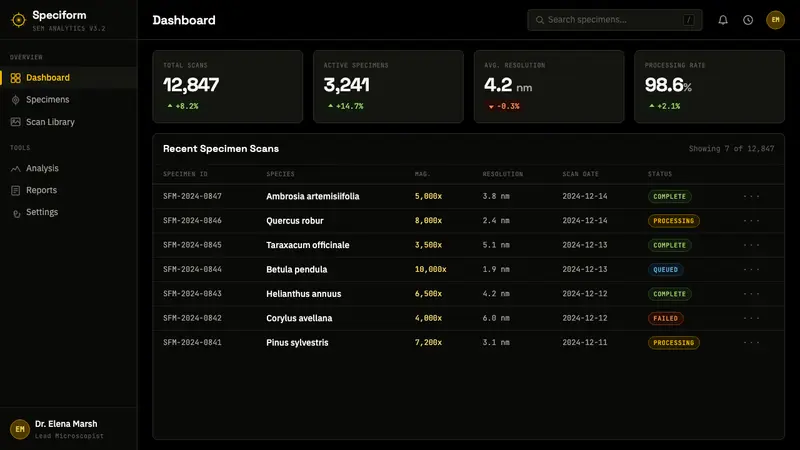Sort by Mag. column header
The image size is (800, 450).
pyautogui.click(x=422, y=174)
